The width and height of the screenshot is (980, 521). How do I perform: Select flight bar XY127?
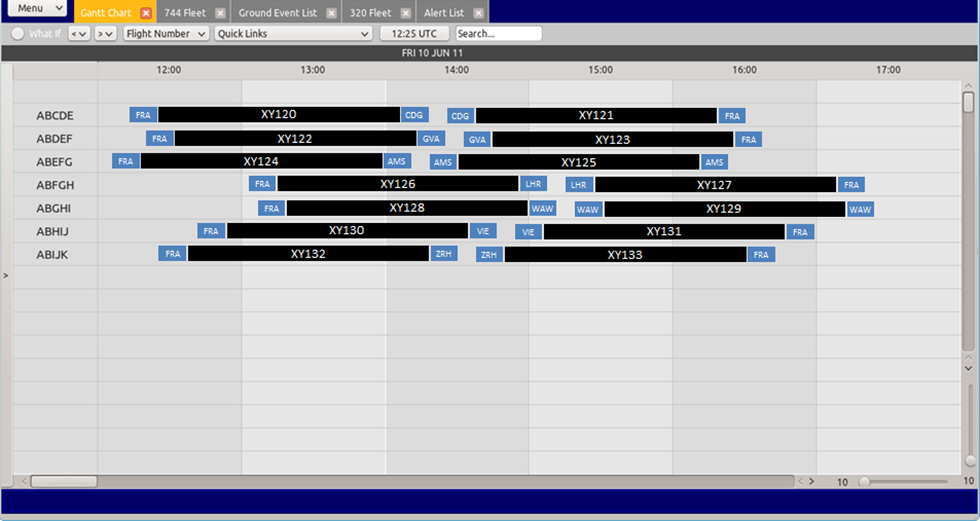pyautogui.click(x=714, y=185)
